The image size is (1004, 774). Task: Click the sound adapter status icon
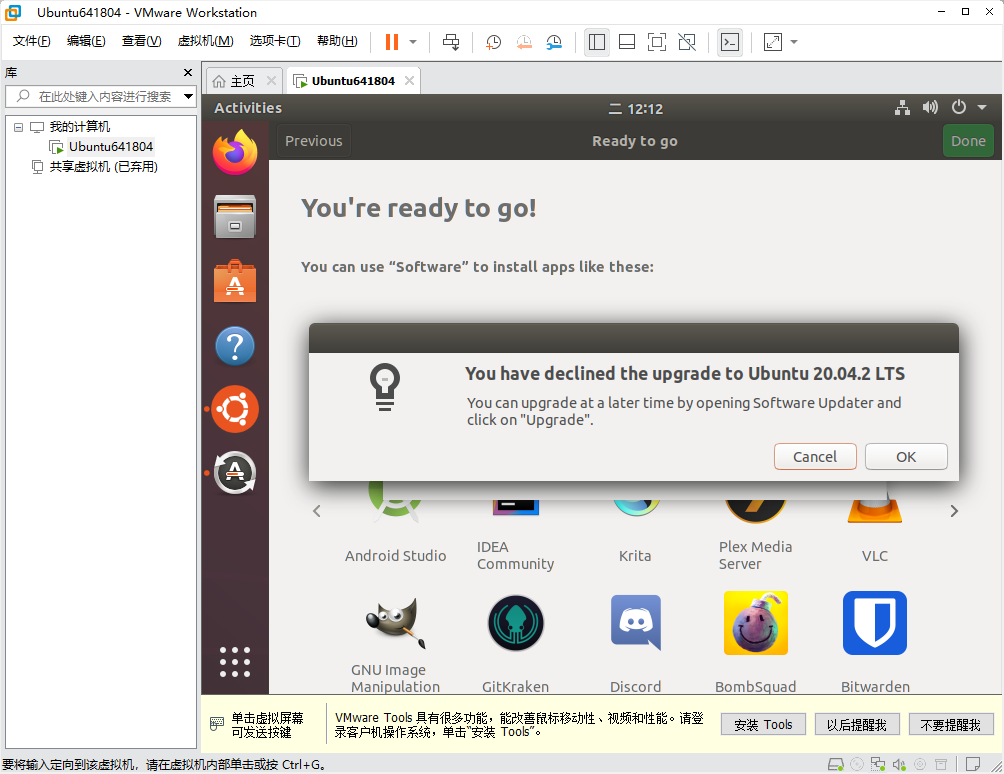[x=898, y=764]
